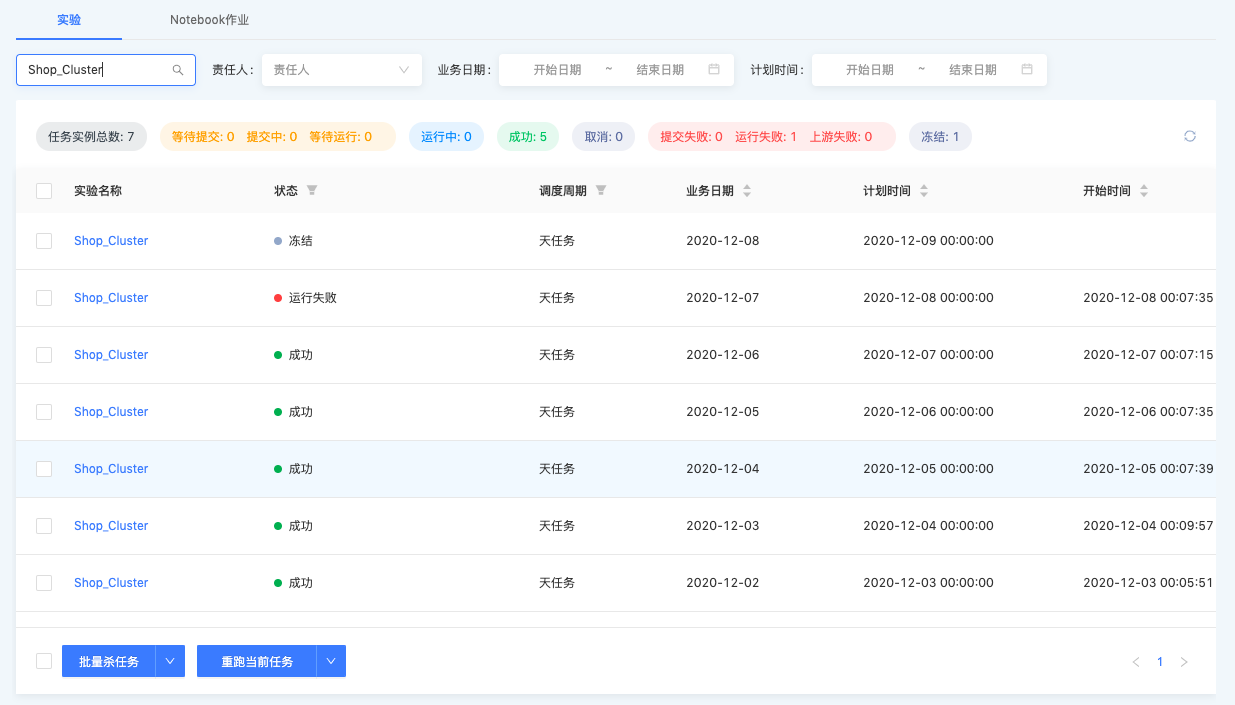Open Shop_Cluster link in the 冻结 row
The height and width of the screenshot is (705, 1235).
click(111, 241)
